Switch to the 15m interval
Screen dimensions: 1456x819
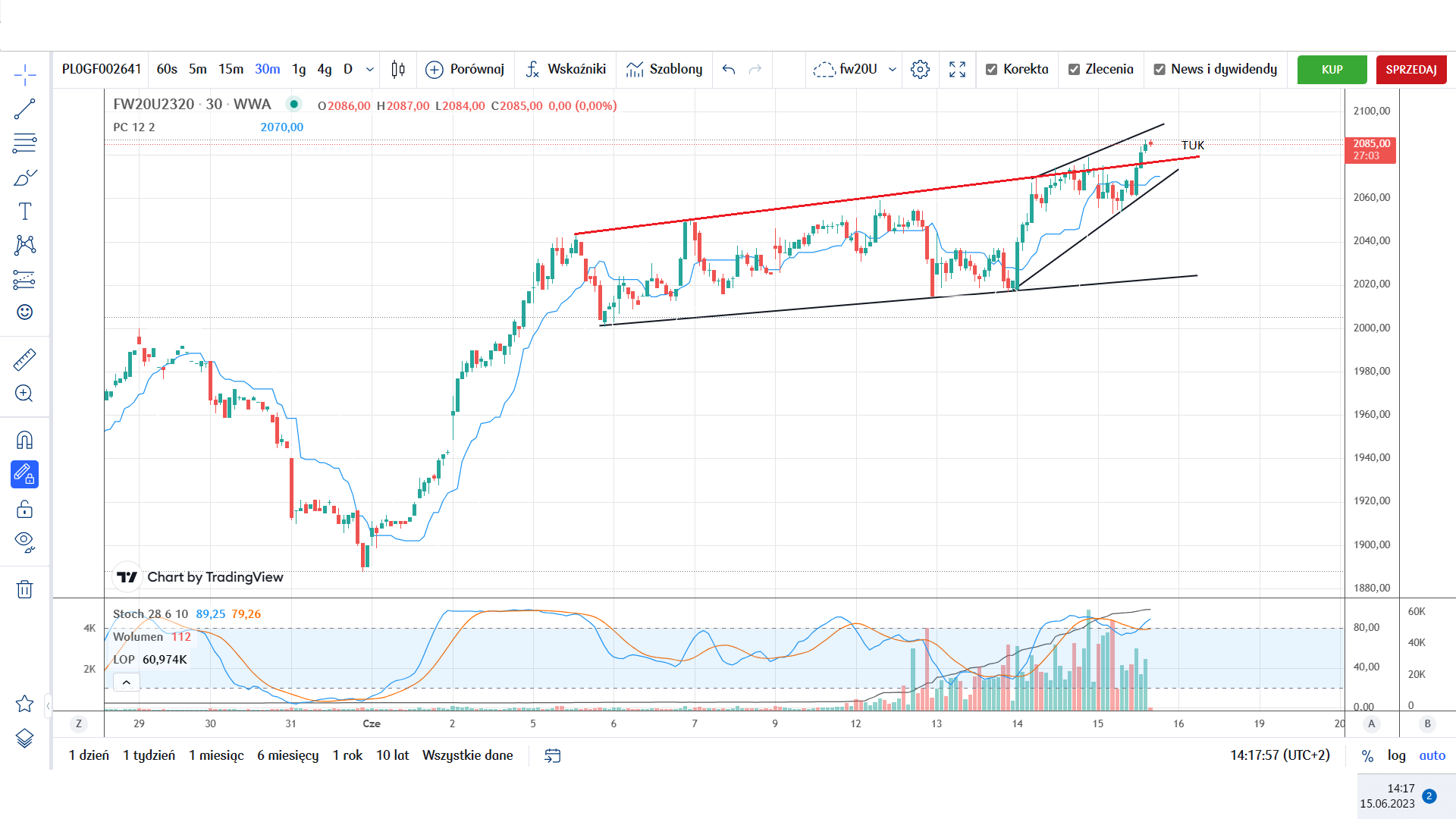point(231,69)
